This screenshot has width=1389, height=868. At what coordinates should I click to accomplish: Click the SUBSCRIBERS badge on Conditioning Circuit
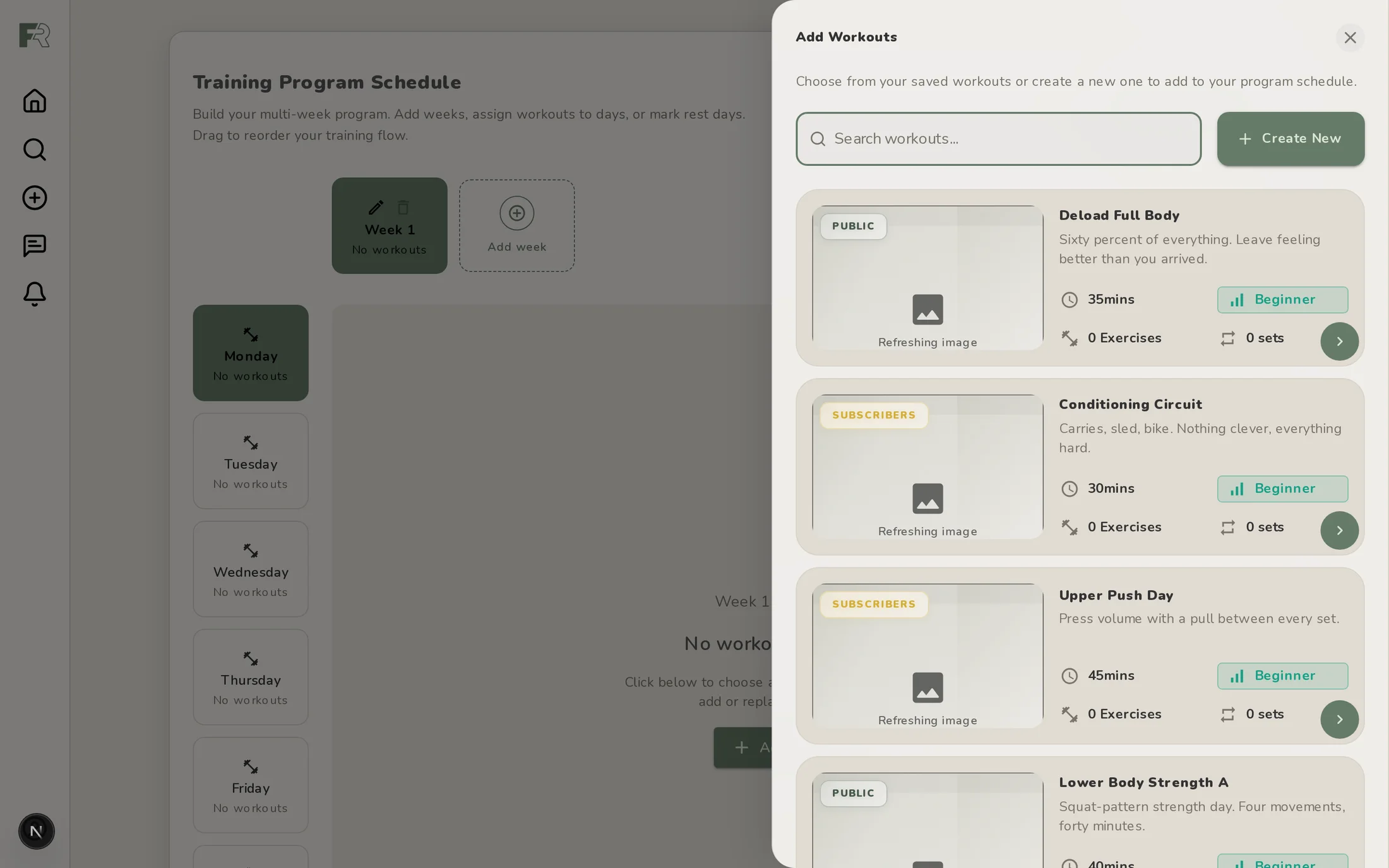[x=874, y=415]
